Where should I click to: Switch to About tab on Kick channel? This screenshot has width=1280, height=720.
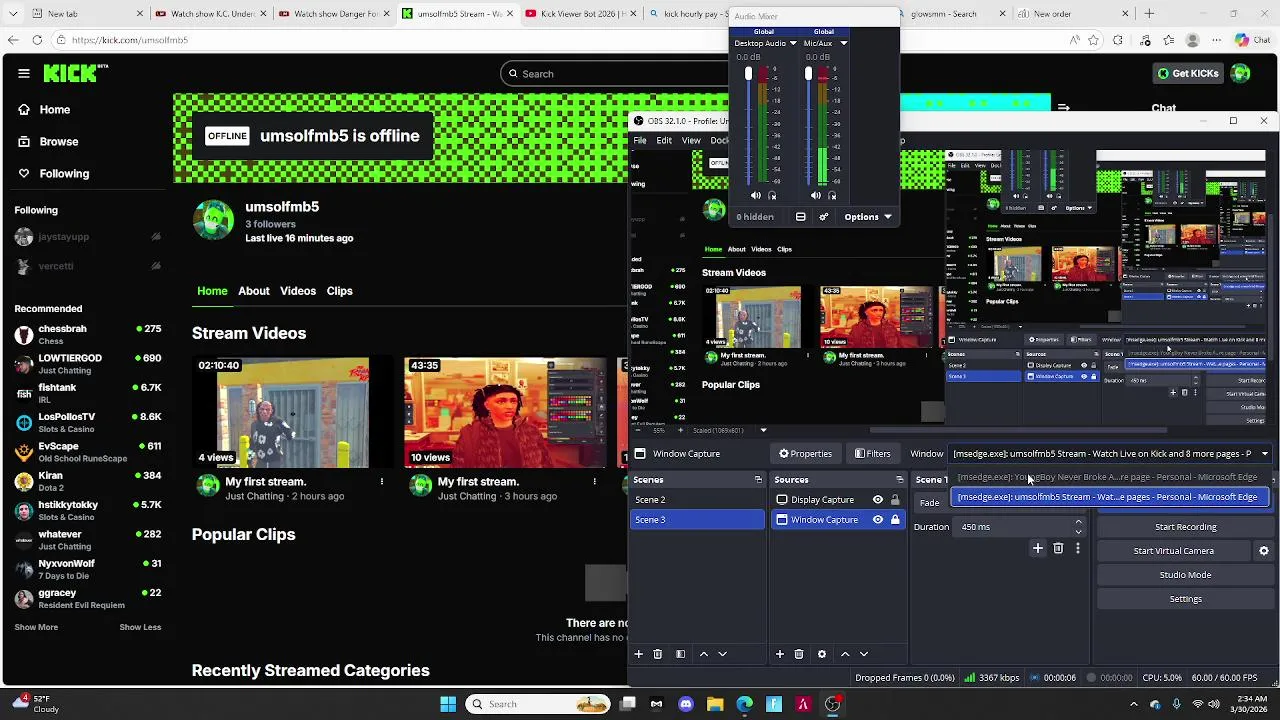point(254,291)
